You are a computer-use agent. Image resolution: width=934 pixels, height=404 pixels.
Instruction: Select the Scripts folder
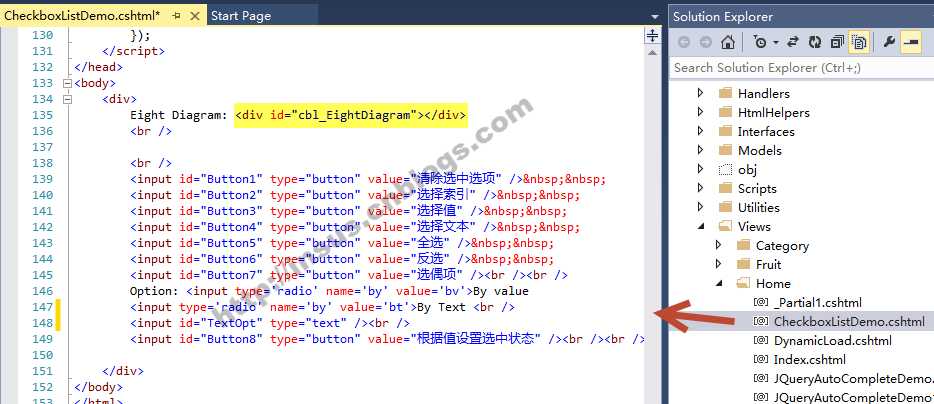coord(757,189)
